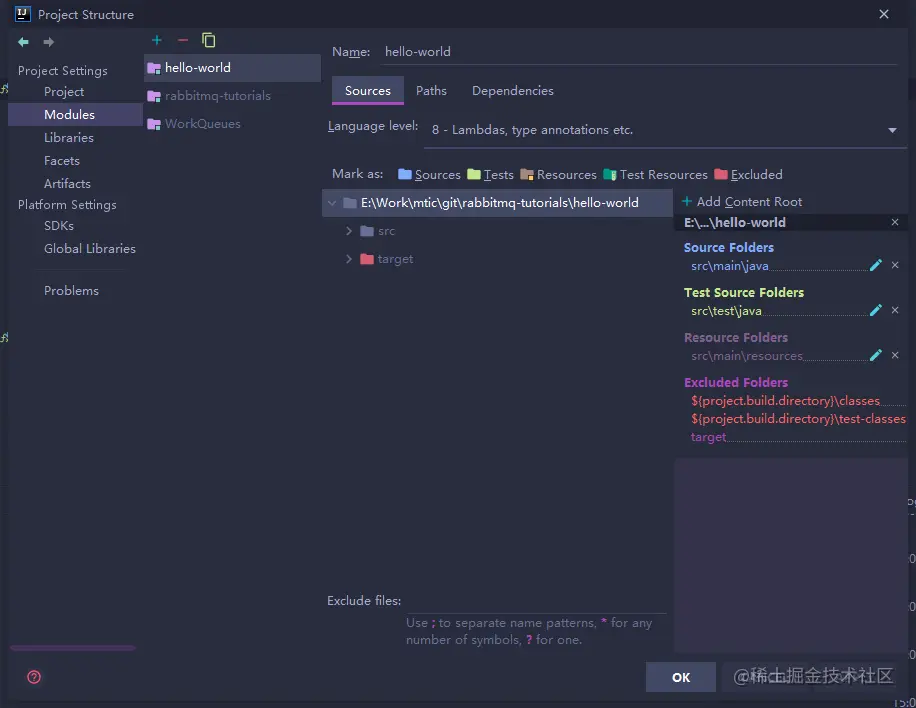Click the ${project.build.directory}\test-classes excluded entry
The image size is (916, 708).
pyautogui.click(x=798, y=419)
